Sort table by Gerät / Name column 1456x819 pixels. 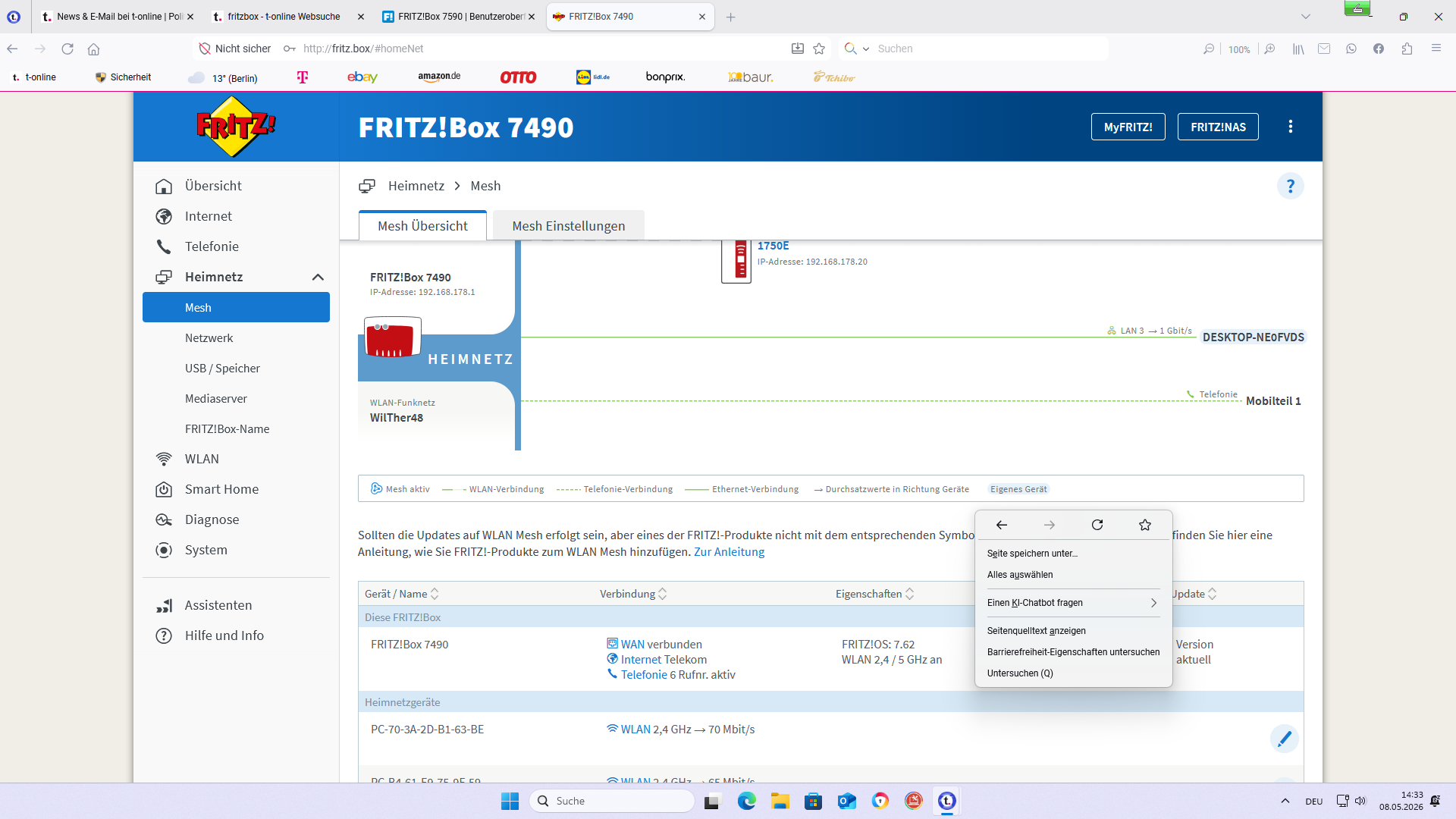(401, 594)
